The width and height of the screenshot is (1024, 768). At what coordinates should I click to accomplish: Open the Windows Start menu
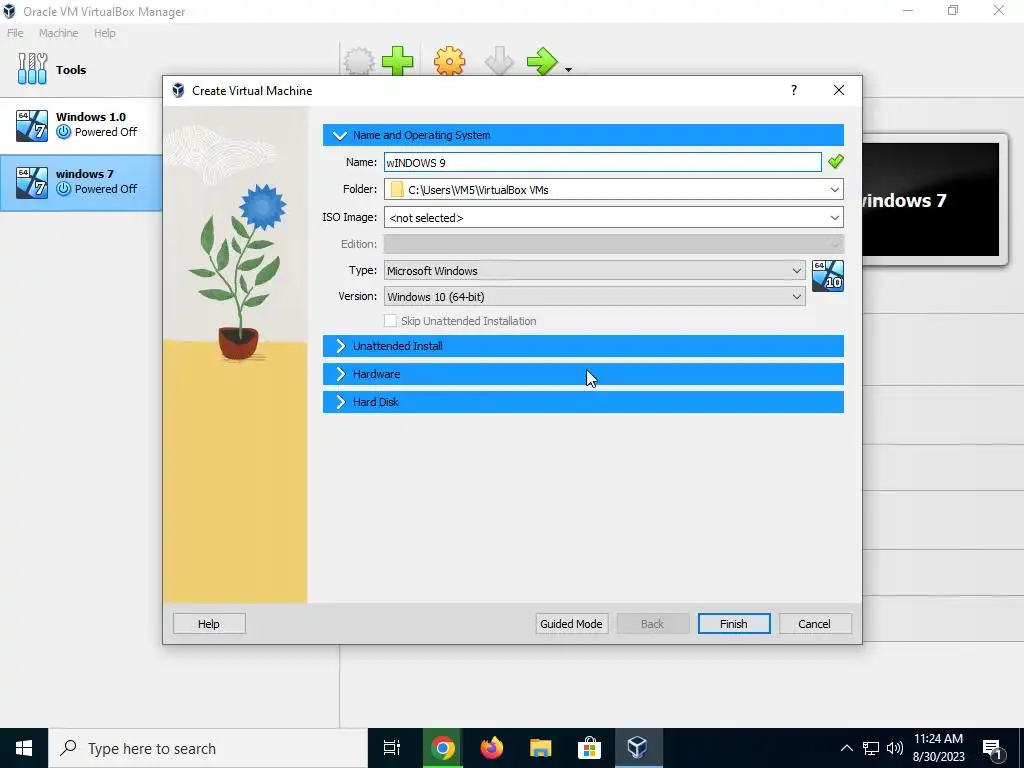click(x=24, y=748)
